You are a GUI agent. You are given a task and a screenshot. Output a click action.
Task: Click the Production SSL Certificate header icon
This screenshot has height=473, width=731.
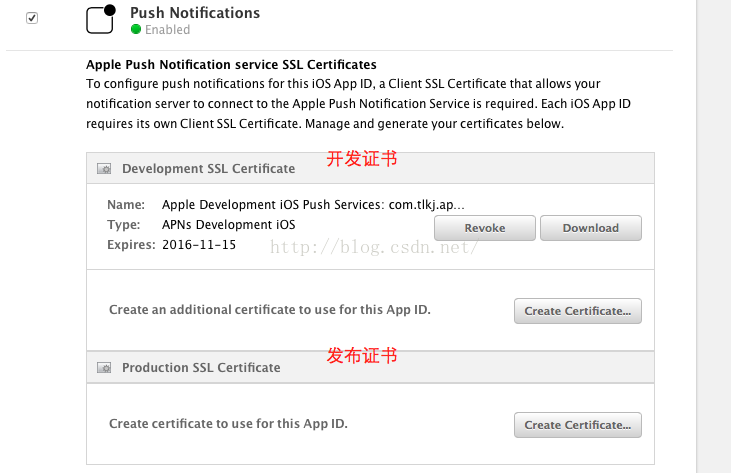104,368
